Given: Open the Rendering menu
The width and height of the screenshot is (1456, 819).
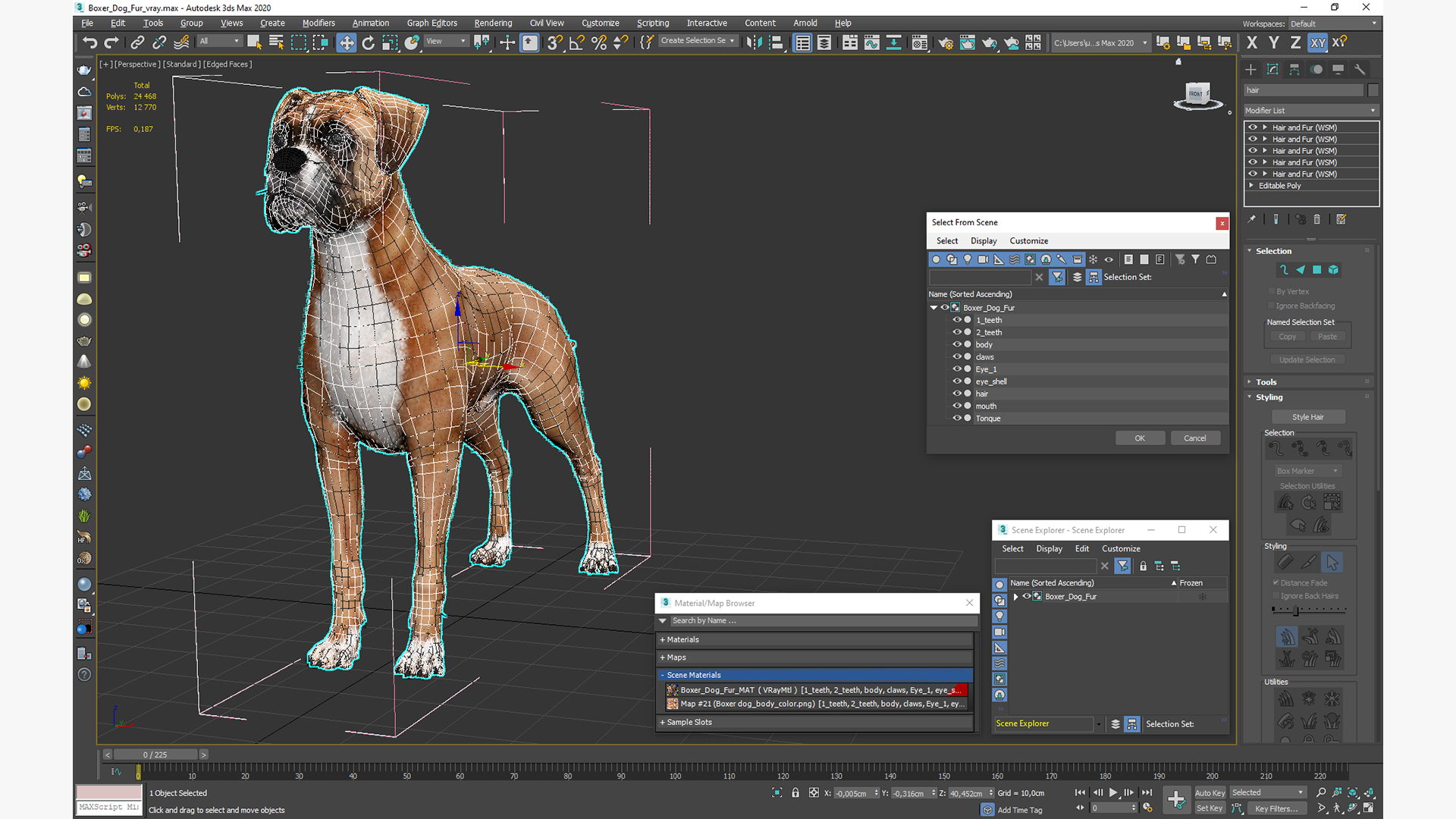Looking at the screenshot, I should (x=493, y=23).
